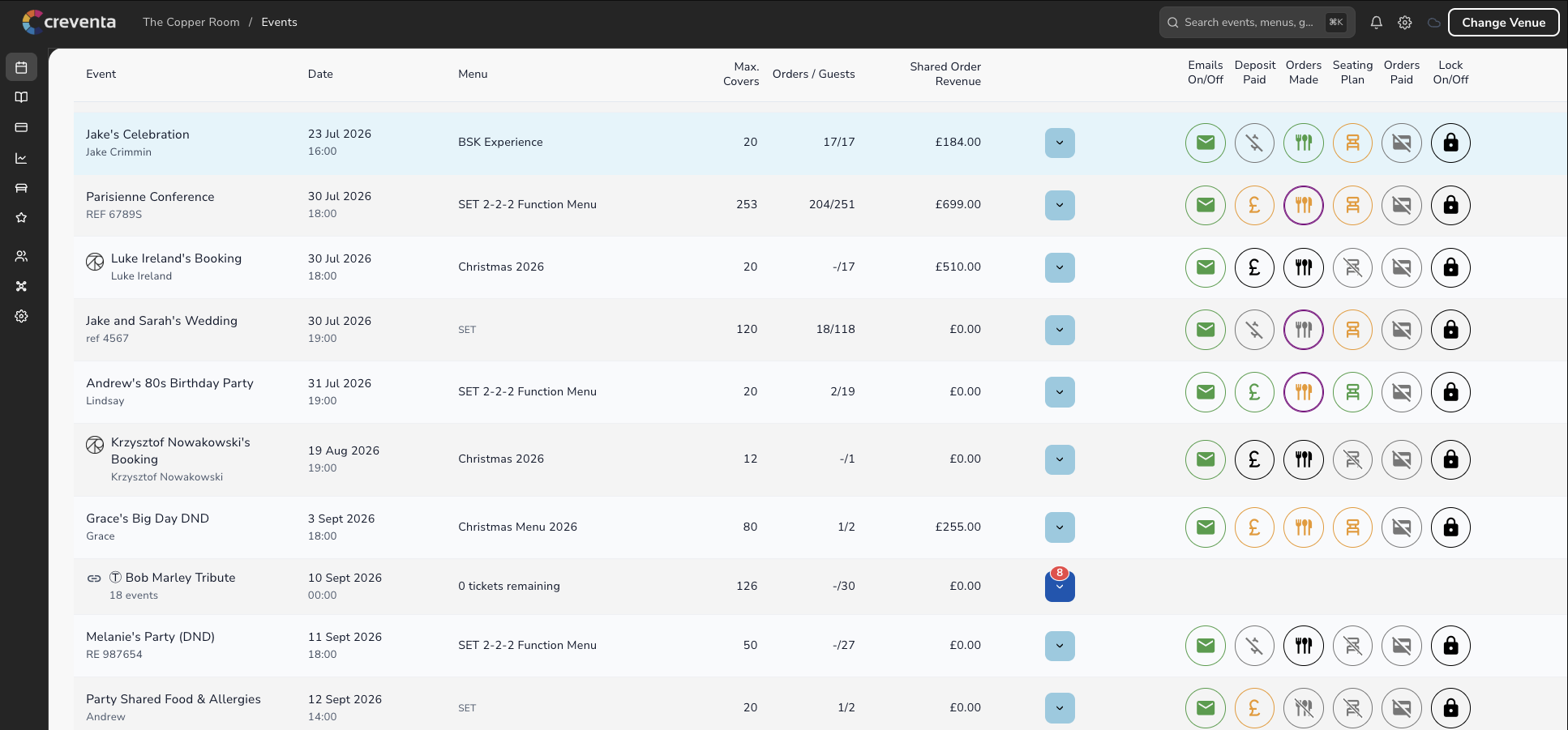Screen dimensions: 1568x730
Task: Toggle the lock for Grace's Big Day DND
Action: (x=1450, y=527)
